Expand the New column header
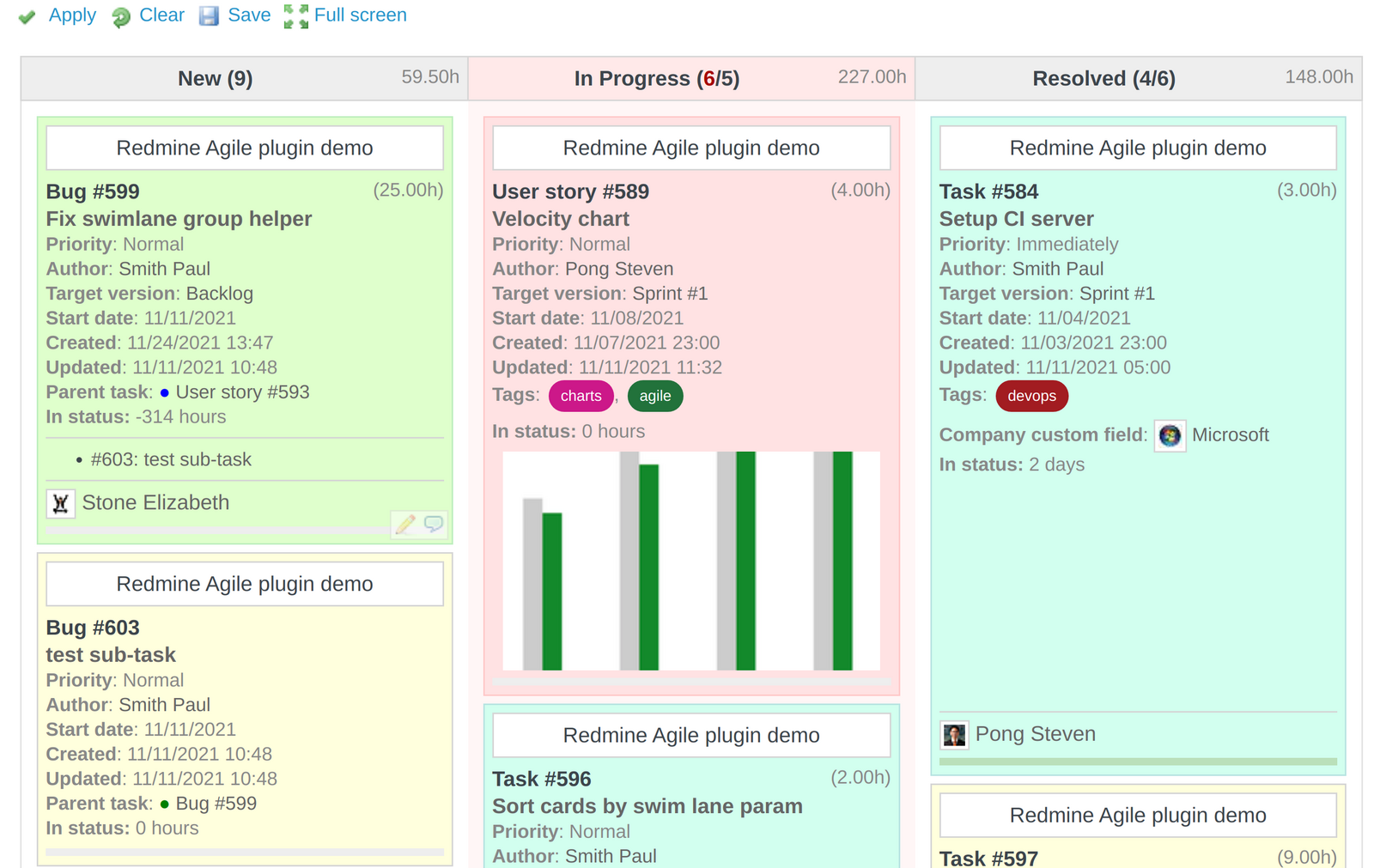Viewport: 1374px width, 868px height. pos(215,78)
